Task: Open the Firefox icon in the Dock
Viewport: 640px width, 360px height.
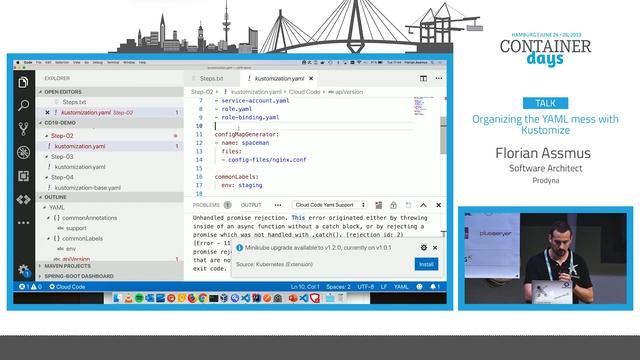Action: click(192, 298)
